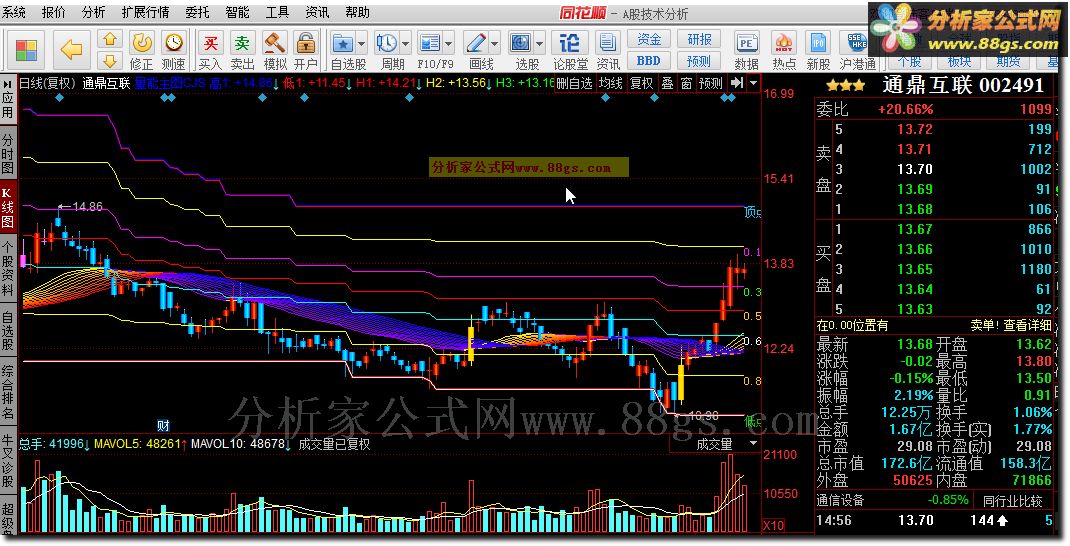Click the up arrow page icon

[x=110, y=40]
